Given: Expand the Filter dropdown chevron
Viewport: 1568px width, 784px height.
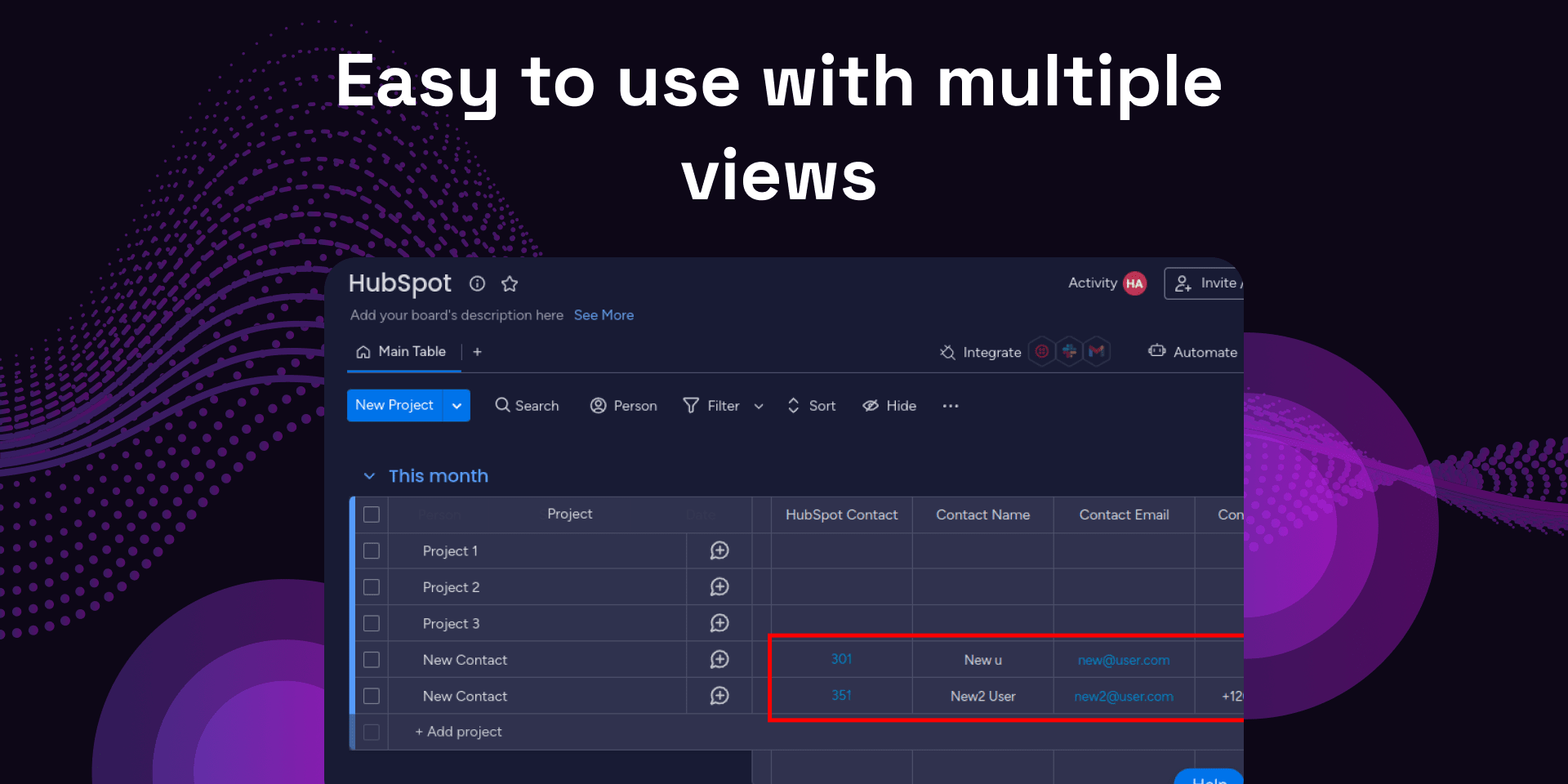Looking at the screenshot, I should pyautogui.click(x=759, y=406).
